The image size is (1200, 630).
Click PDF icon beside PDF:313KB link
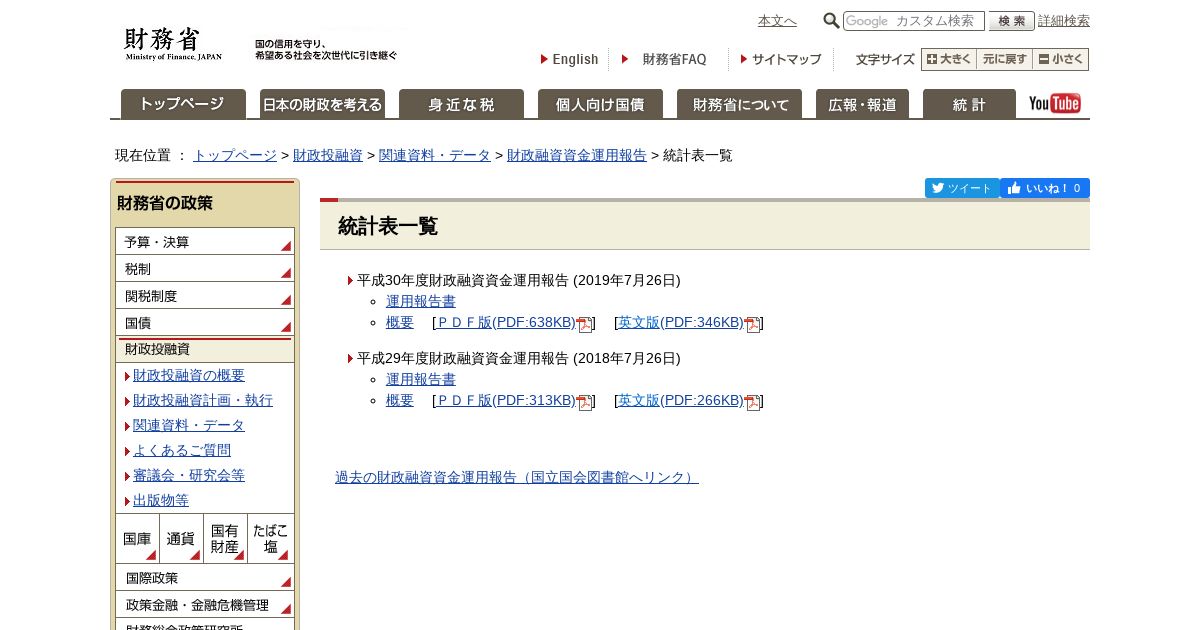(585, 402)
